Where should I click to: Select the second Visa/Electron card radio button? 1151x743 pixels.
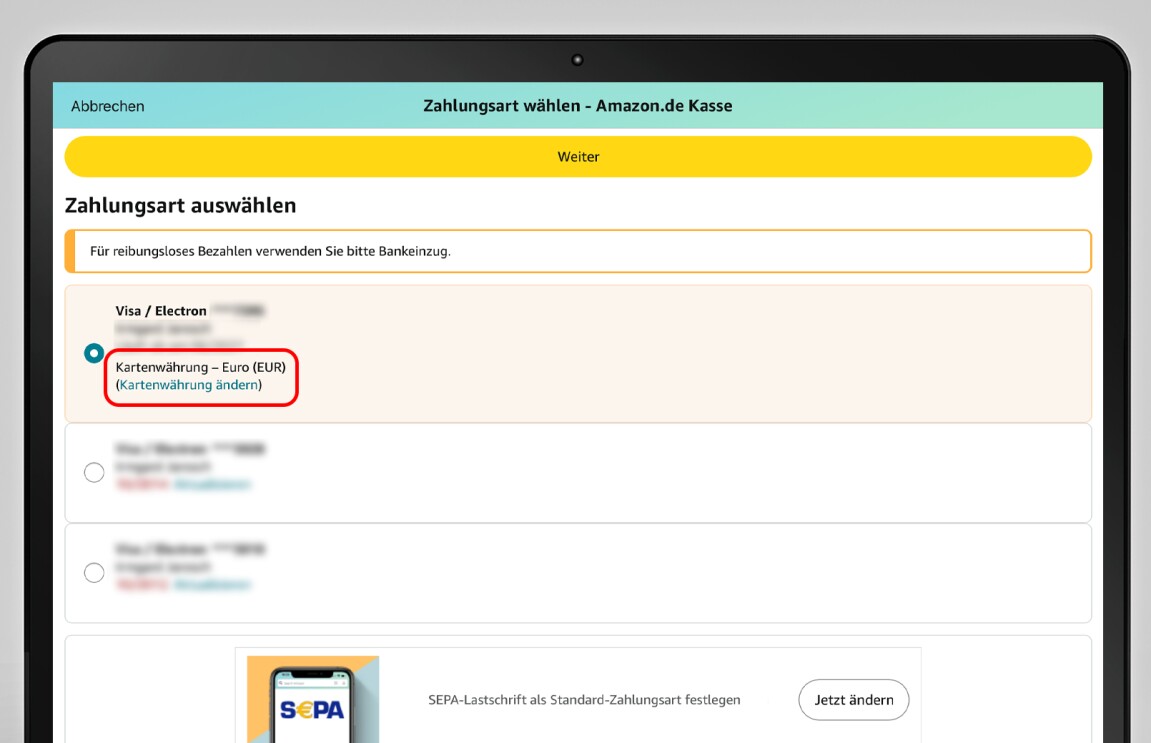[94, 471]
